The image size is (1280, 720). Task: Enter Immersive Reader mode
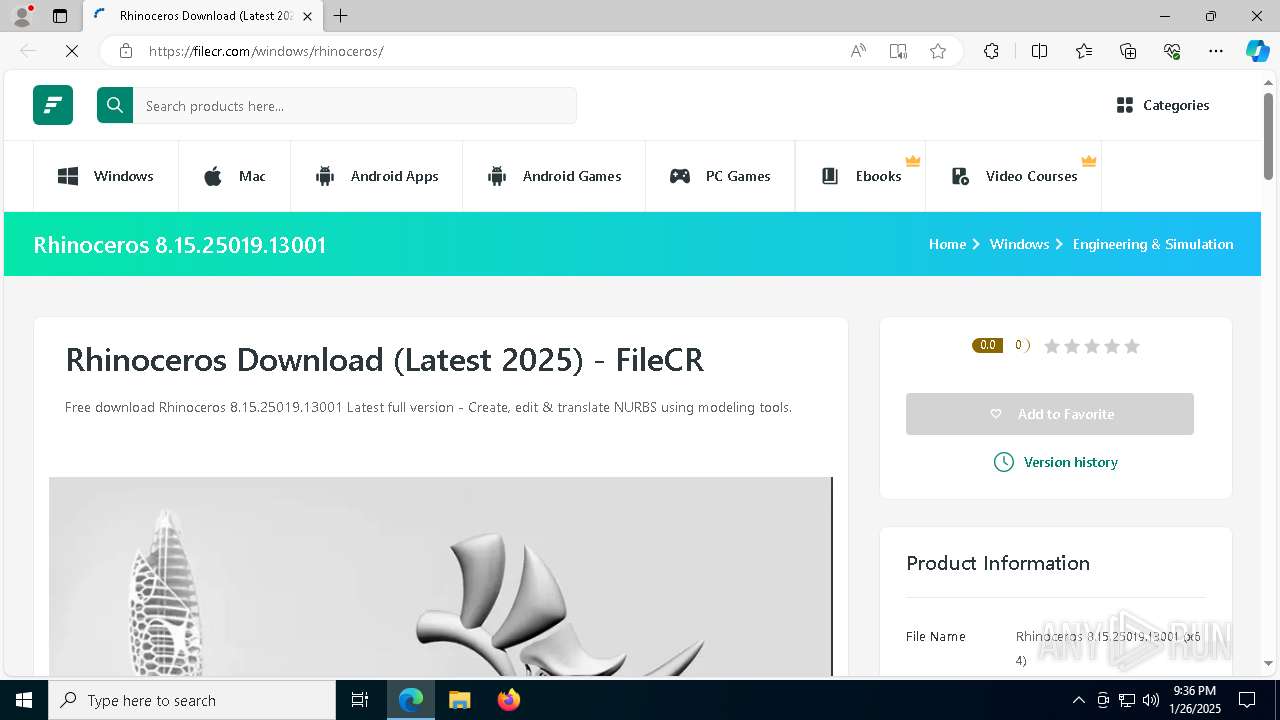point(898,51)
